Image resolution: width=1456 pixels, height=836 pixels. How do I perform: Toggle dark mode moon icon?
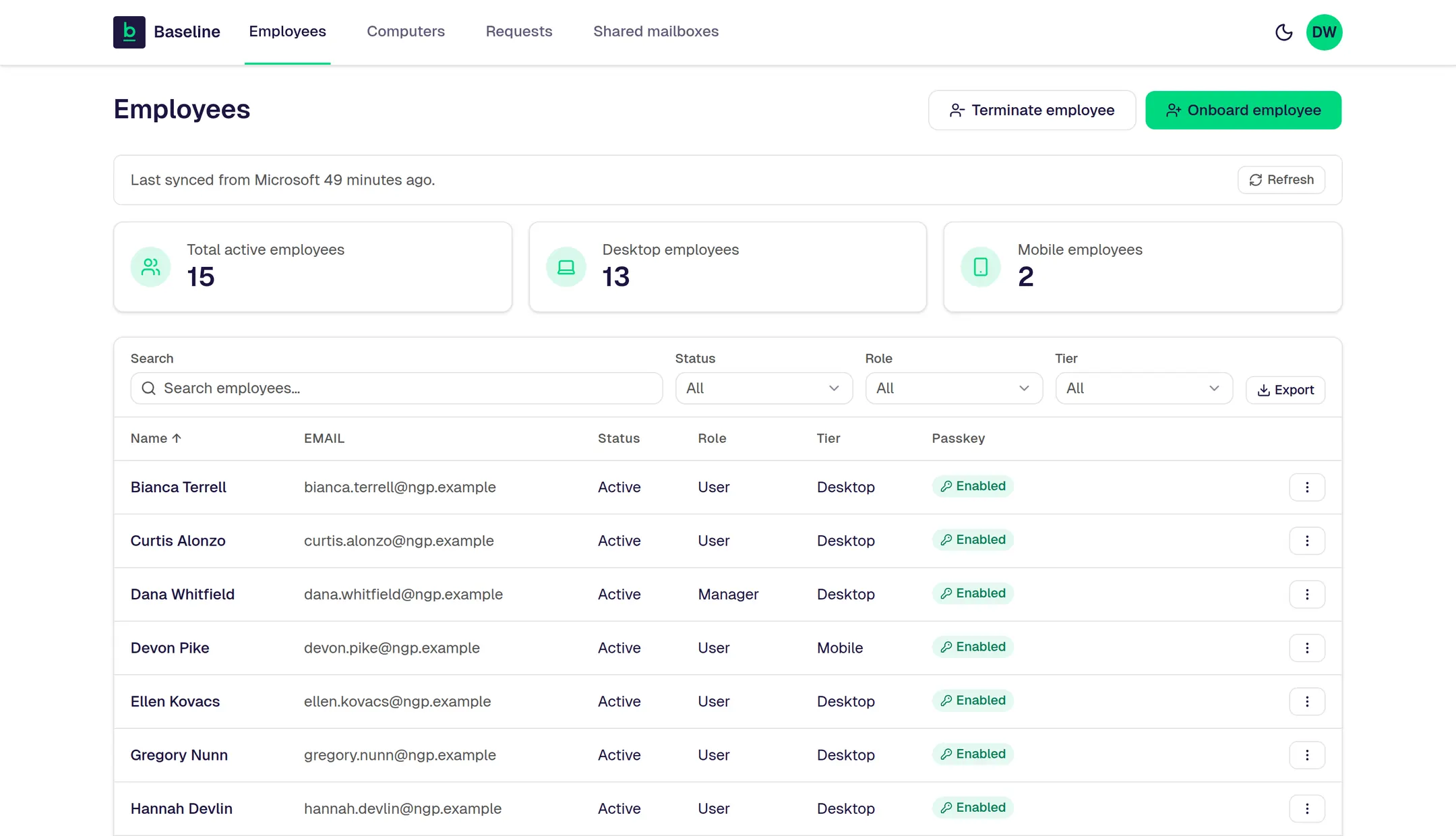(x=1283, y=32)
